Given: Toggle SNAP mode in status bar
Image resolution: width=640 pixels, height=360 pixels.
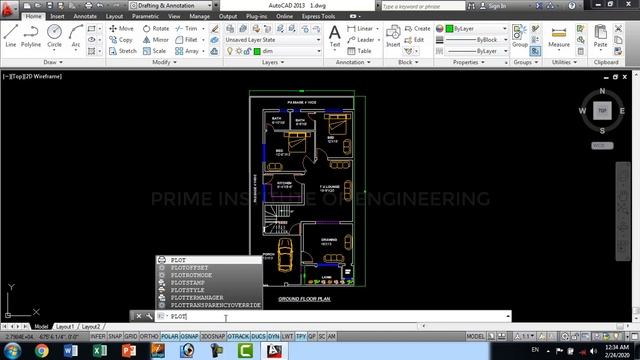Looking at the screenshot, I should pyautogui.click(x=115, y=336).
